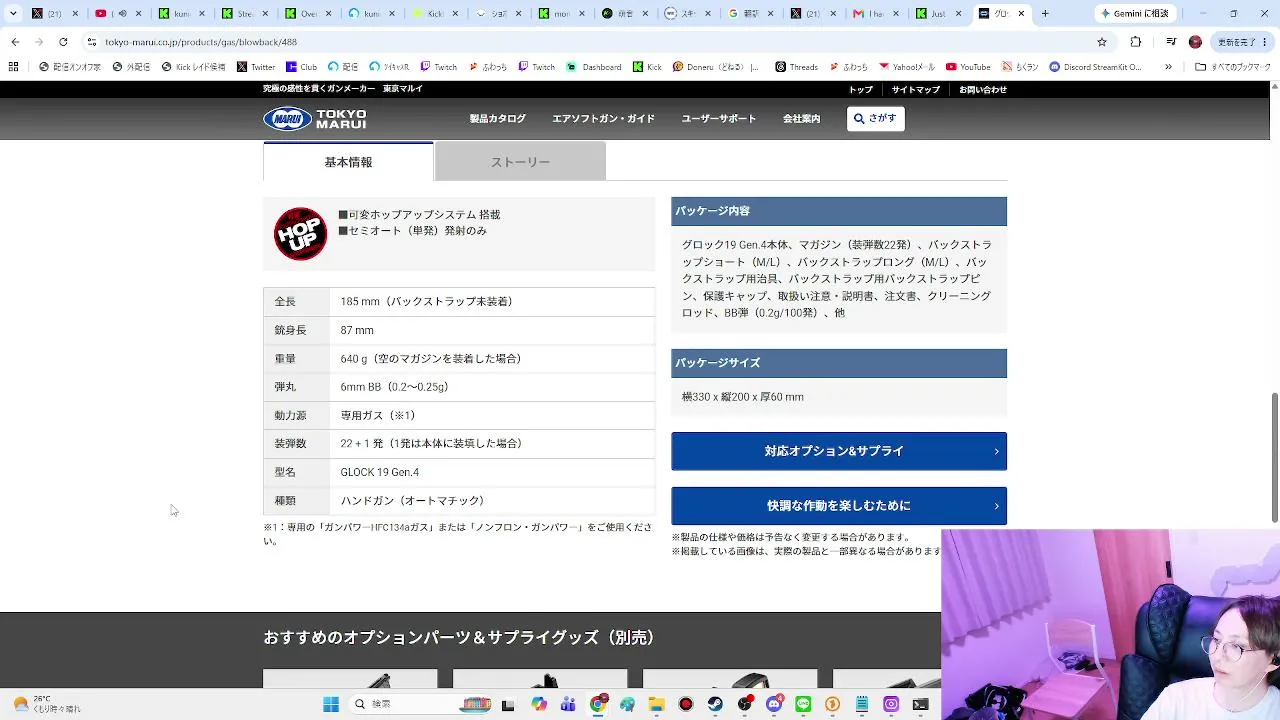Focus the browser address bar URL
The image size is (1280, 720).
point(201,42)
